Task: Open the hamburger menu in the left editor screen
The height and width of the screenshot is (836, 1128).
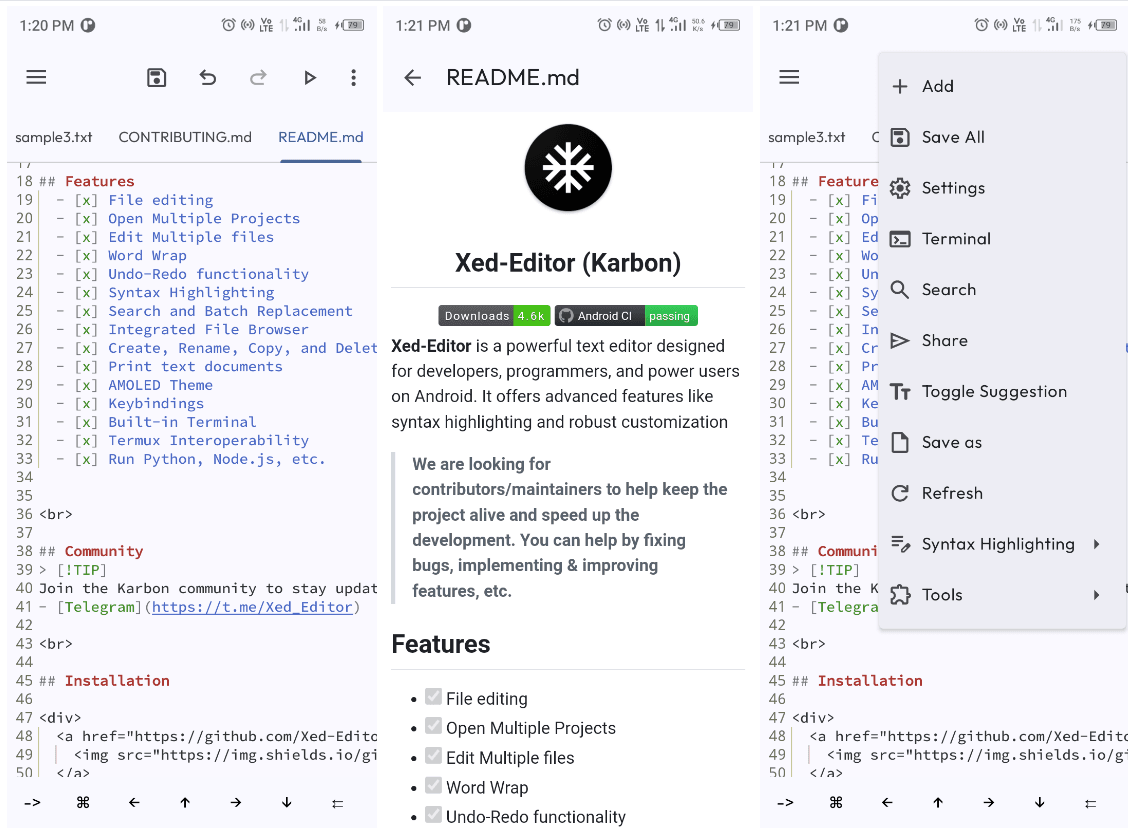Action: pyautogui.click(x=36, y=77)
